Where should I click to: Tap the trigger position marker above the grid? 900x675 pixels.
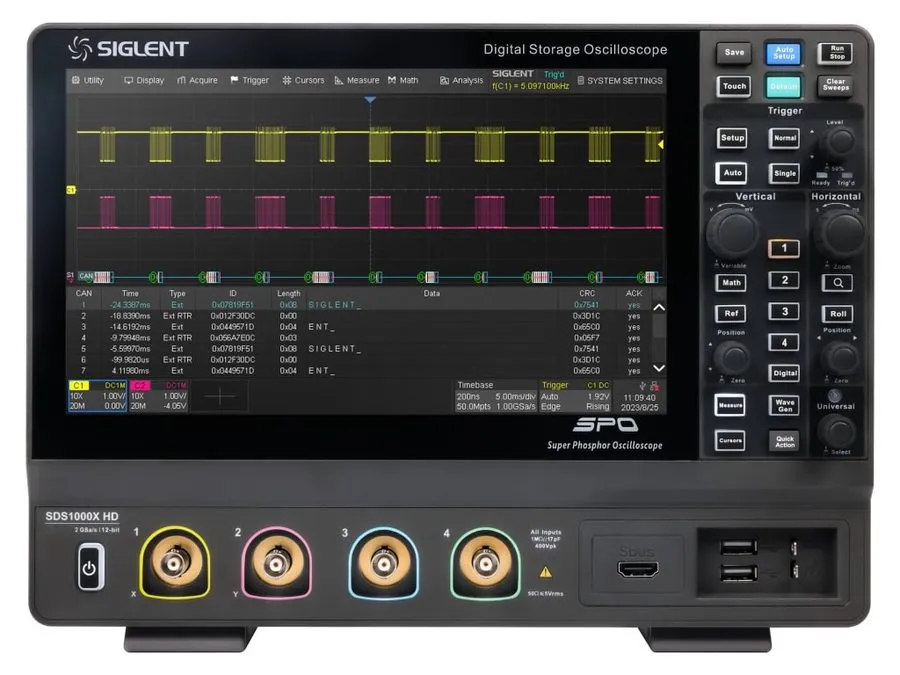(x=370, y=100)
